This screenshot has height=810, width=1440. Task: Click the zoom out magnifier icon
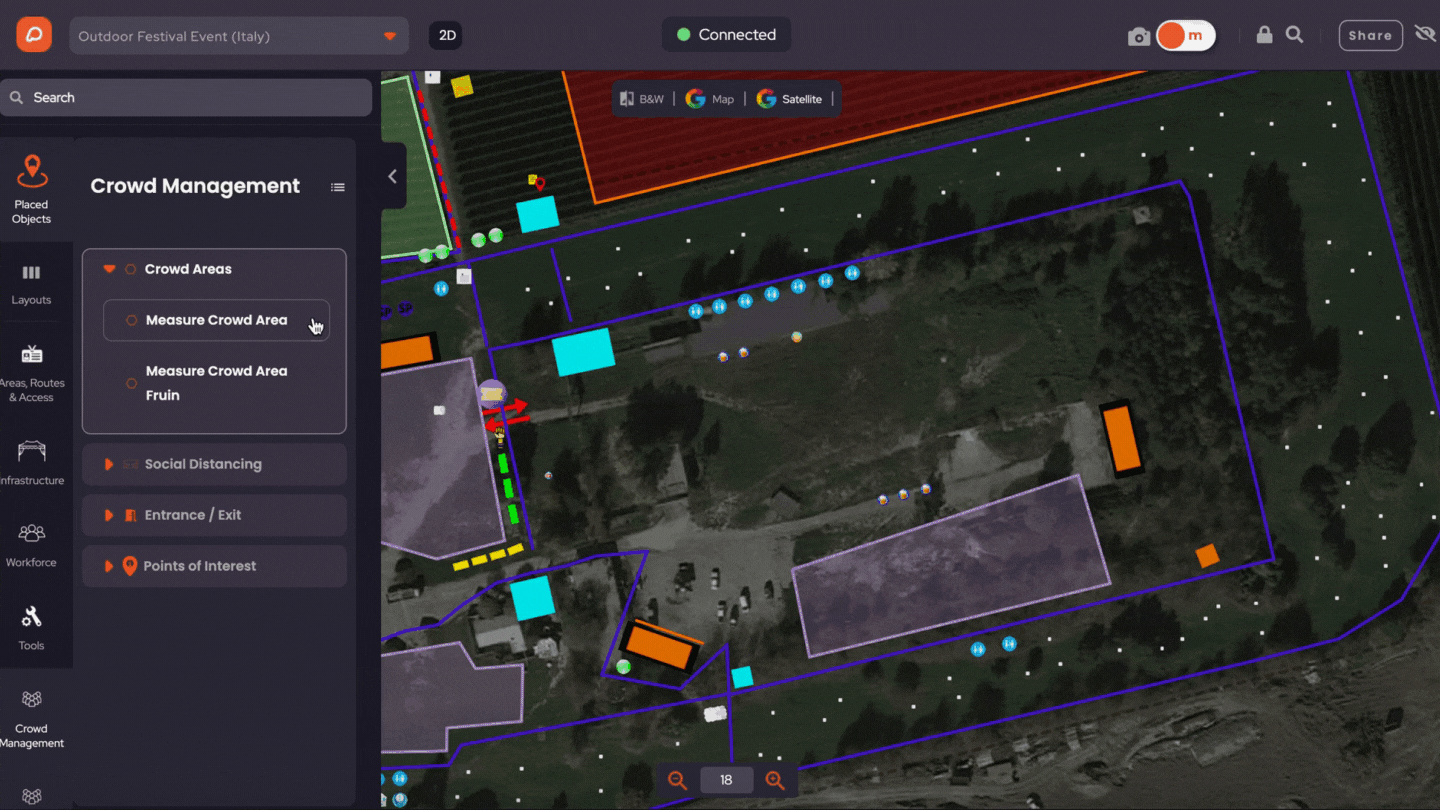[x=677, y=781]
